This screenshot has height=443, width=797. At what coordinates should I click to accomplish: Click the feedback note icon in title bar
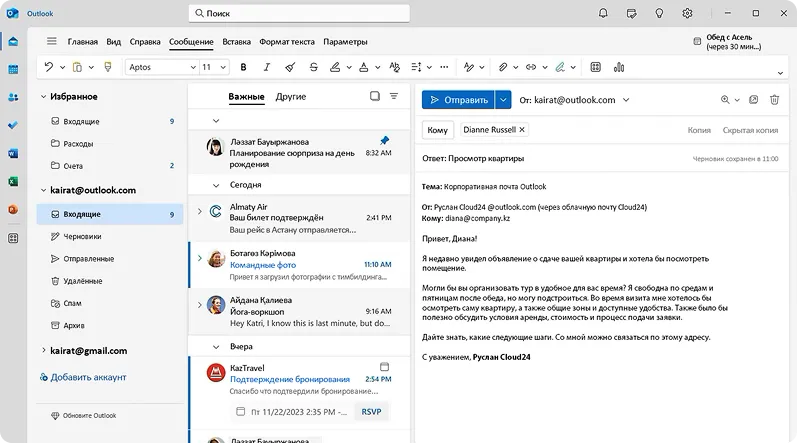pos(631,13)
